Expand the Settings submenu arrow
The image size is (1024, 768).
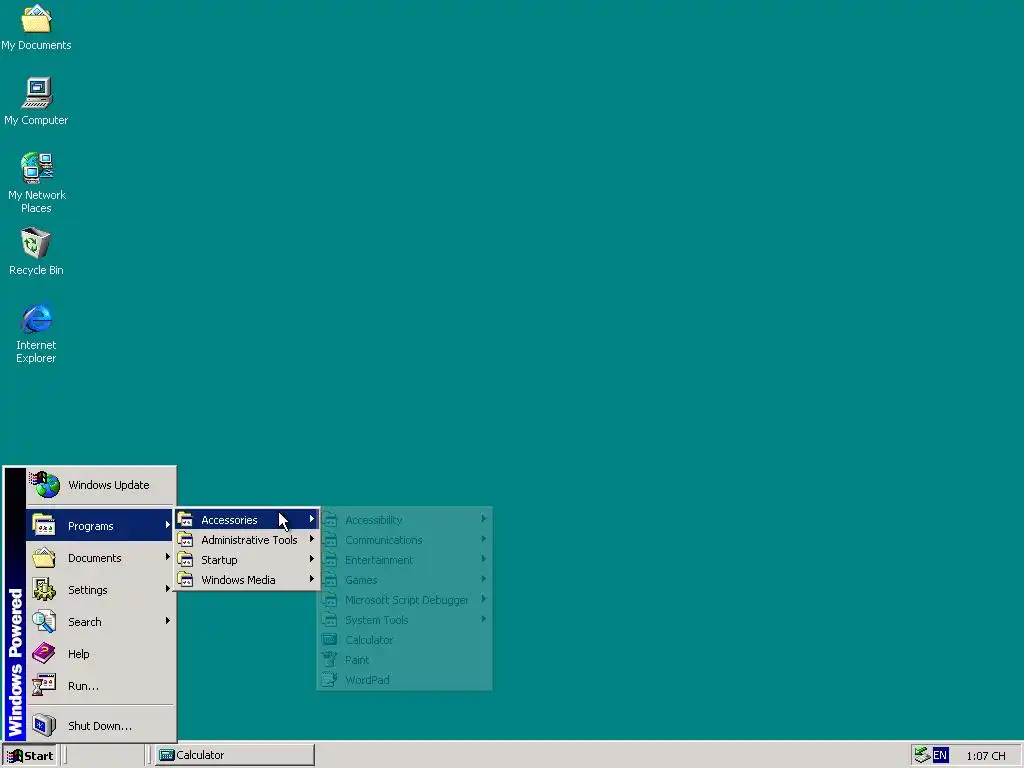pyautogui.click(x=167, y=588)
